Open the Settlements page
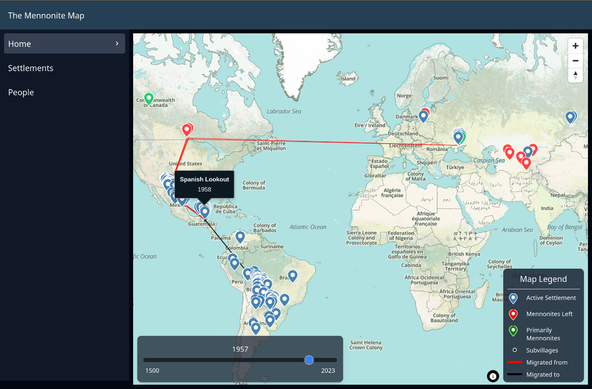 click(31, 68)
